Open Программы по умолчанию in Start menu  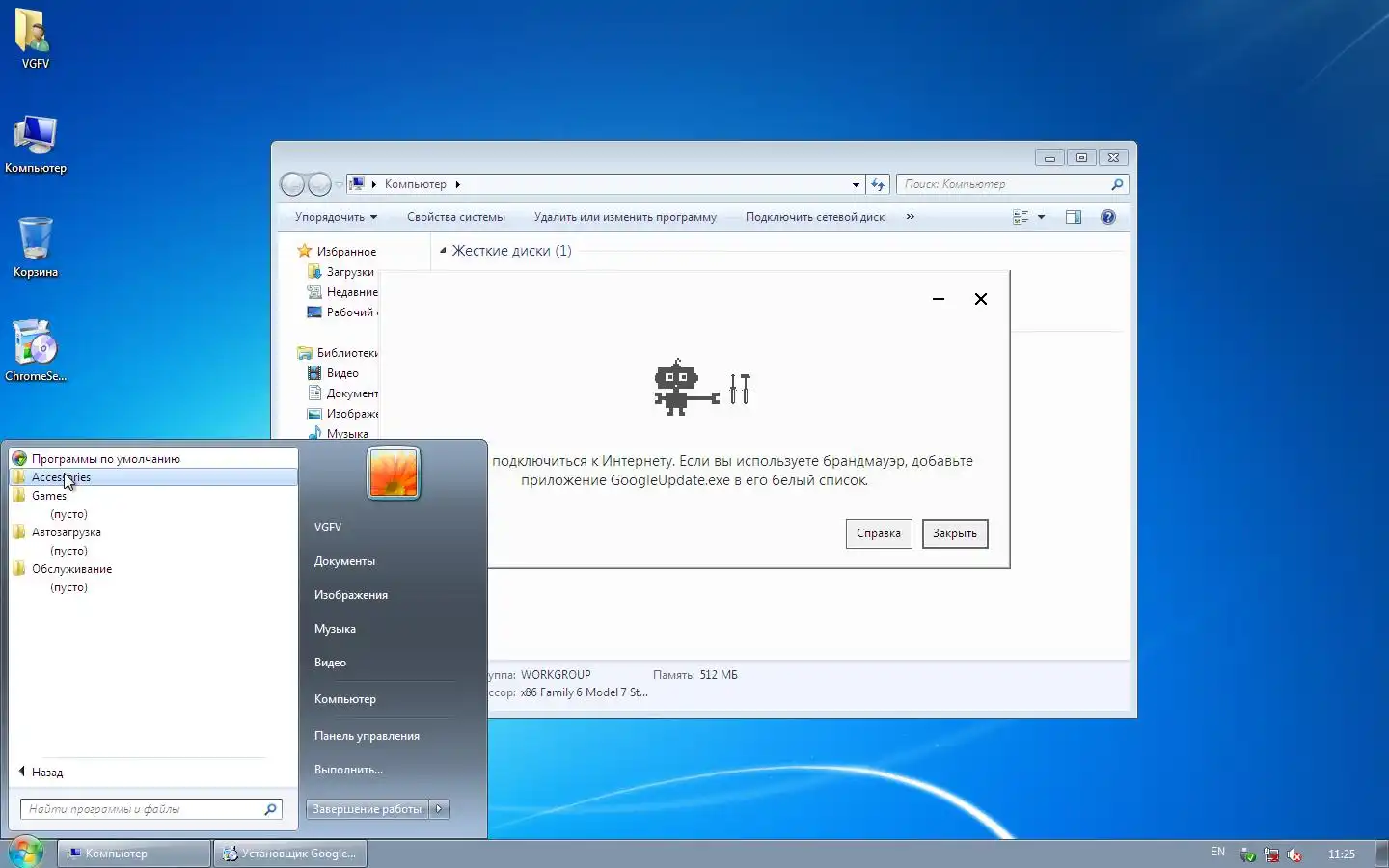(153, 459)
